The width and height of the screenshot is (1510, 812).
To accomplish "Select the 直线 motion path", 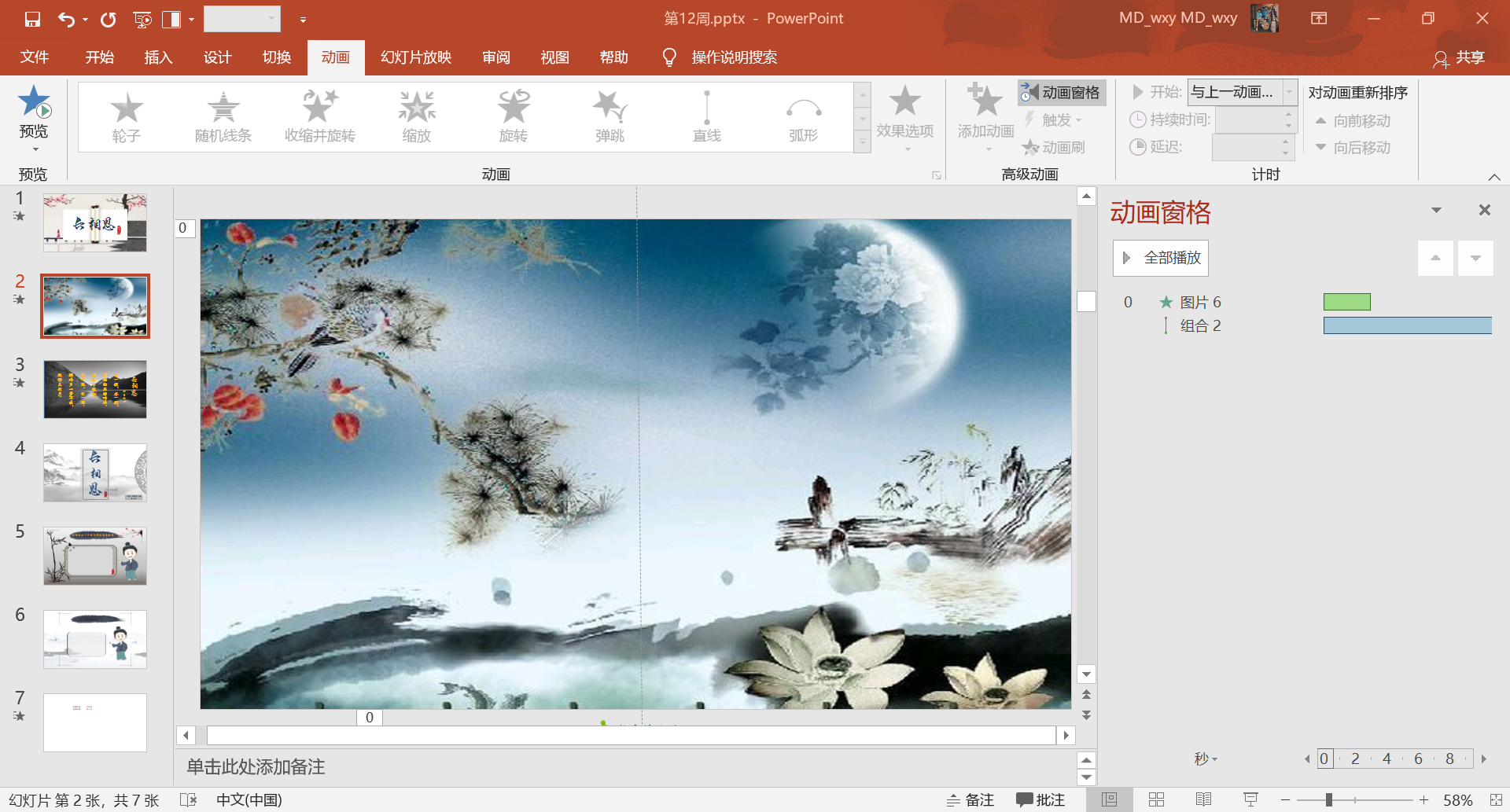I will 707,117.
